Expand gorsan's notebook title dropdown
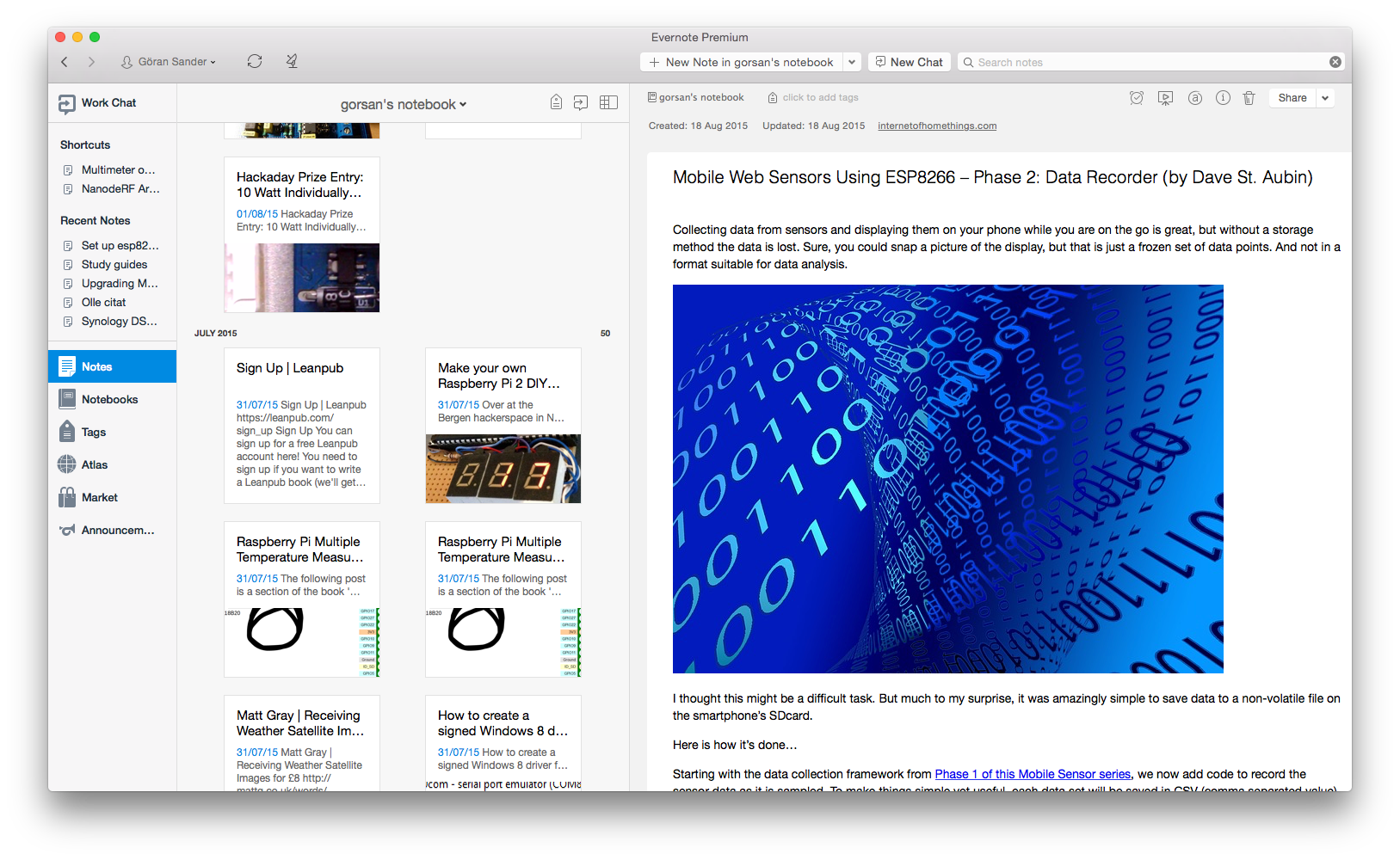This screenshot has width=1400, height=860. pos(404,104)
